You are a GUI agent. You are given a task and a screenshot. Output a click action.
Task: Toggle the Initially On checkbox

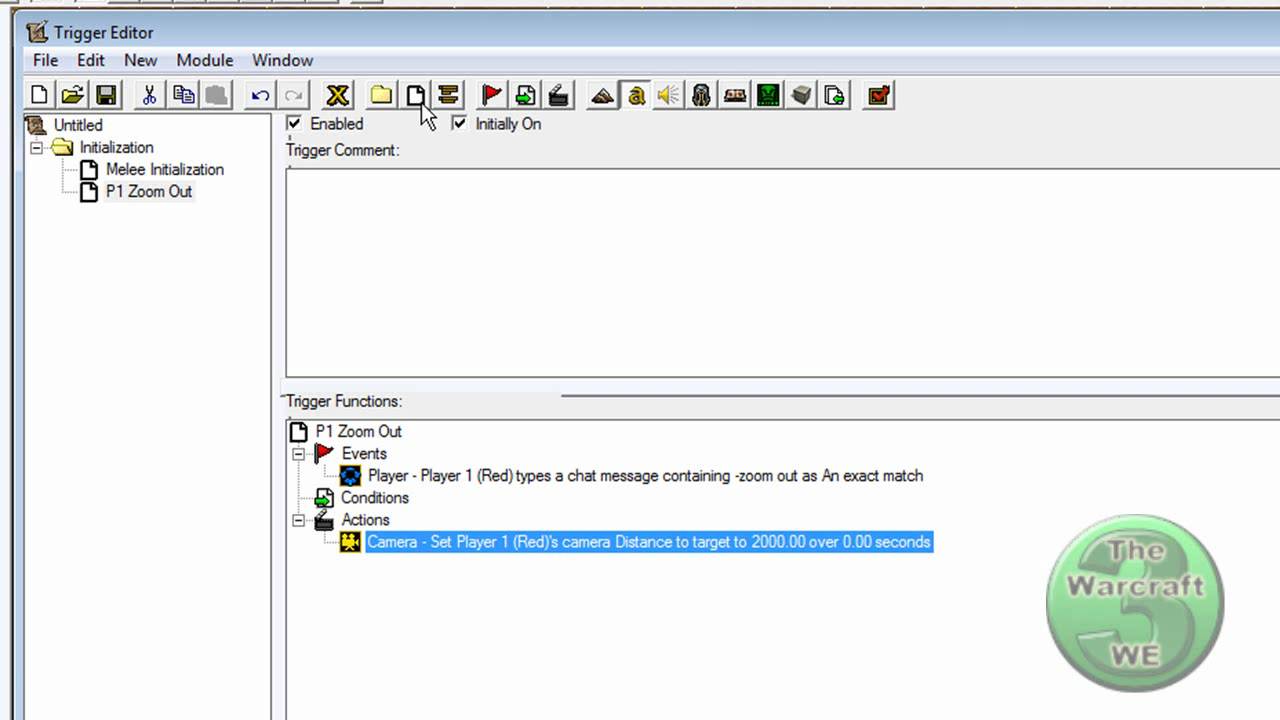(459, 123)
